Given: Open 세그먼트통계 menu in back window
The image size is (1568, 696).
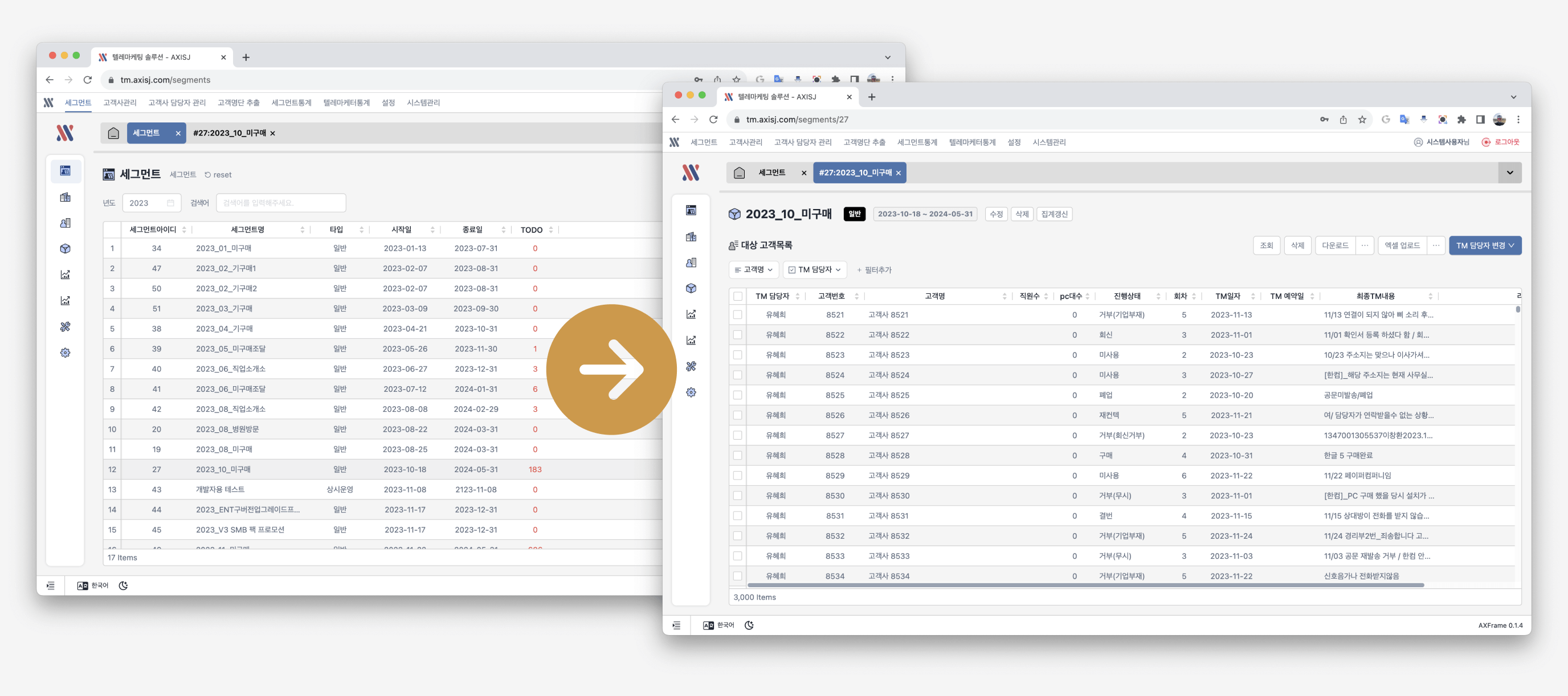Looking at the screenshot, I should (x=291, y=103).
